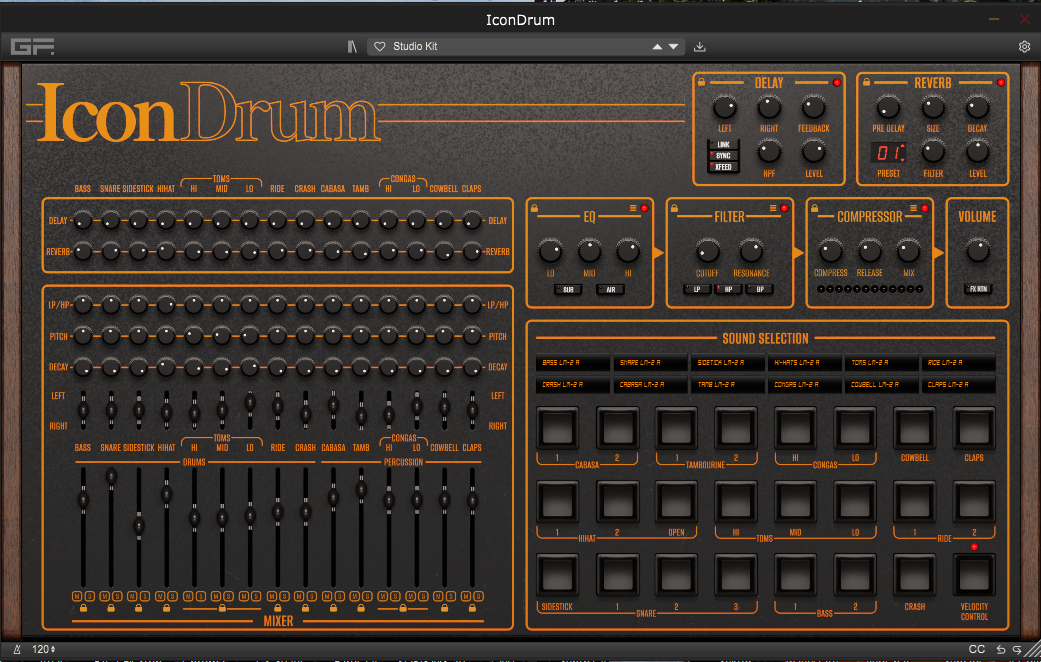
Task: Click the Velocity Control pad
Action: (974, 574)
